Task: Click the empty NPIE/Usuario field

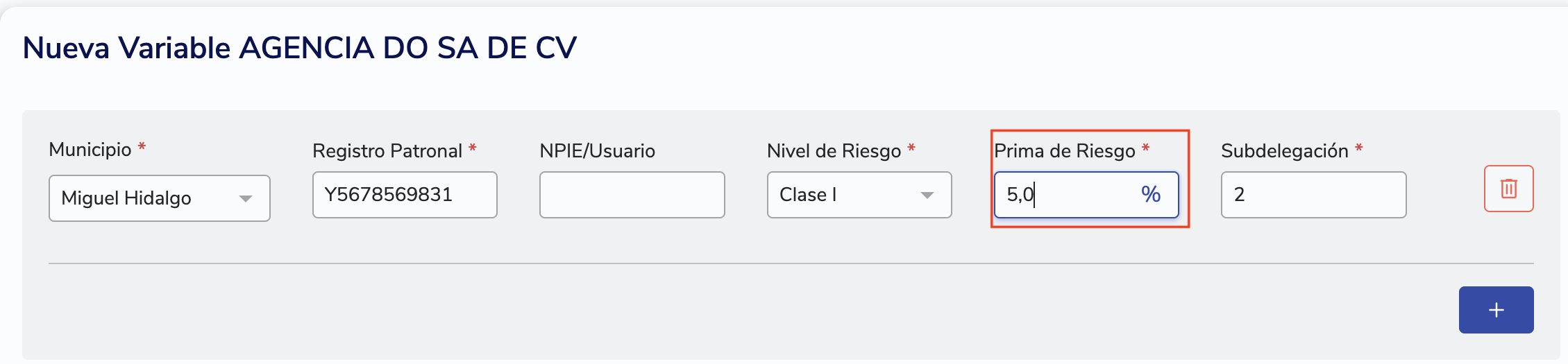Action: click(x=632, y=195)
